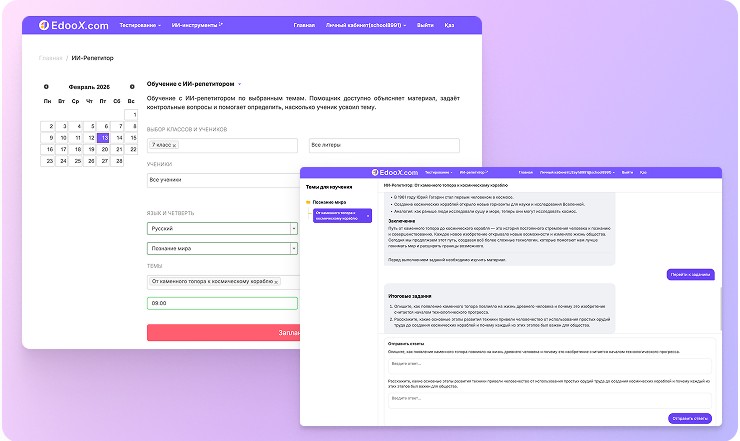This screenshot has height=441, width=740.
Task: Click the EdooX.com logo in the front window
Action: (x=395, y=172)
